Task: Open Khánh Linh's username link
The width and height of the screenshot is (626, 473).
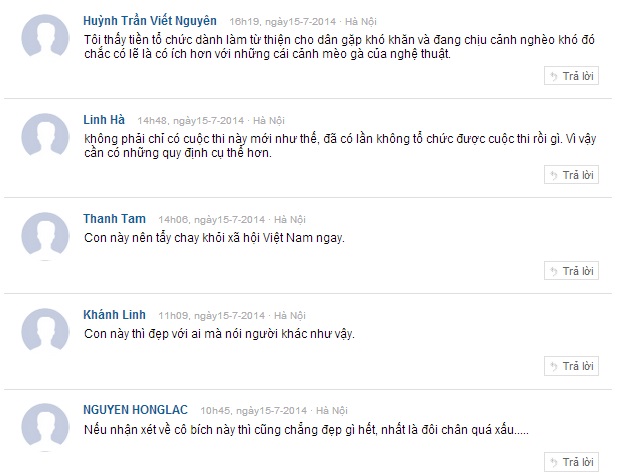Action: tap(114, 315)
